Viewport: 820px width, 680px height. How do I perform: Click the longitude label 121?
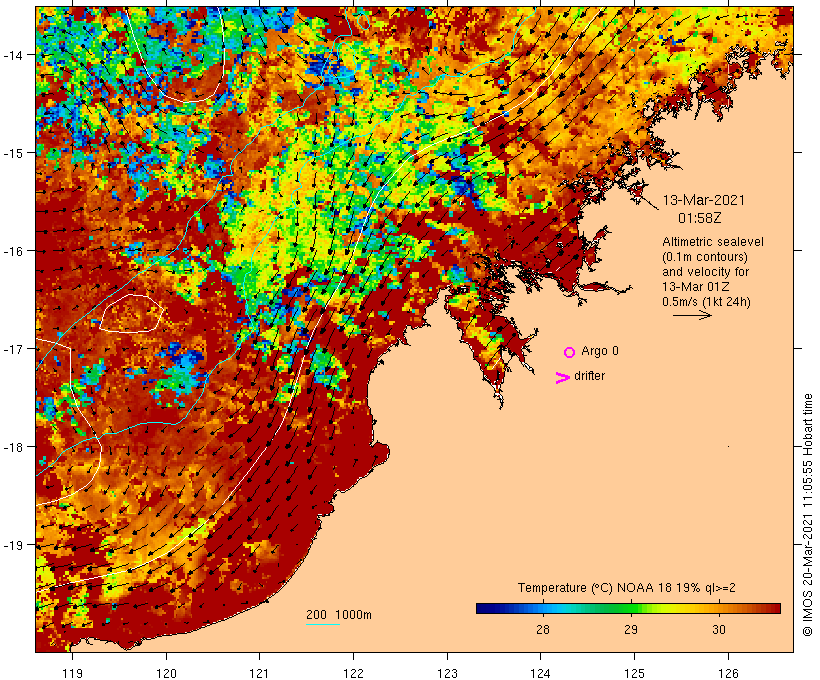pos(259,673)
